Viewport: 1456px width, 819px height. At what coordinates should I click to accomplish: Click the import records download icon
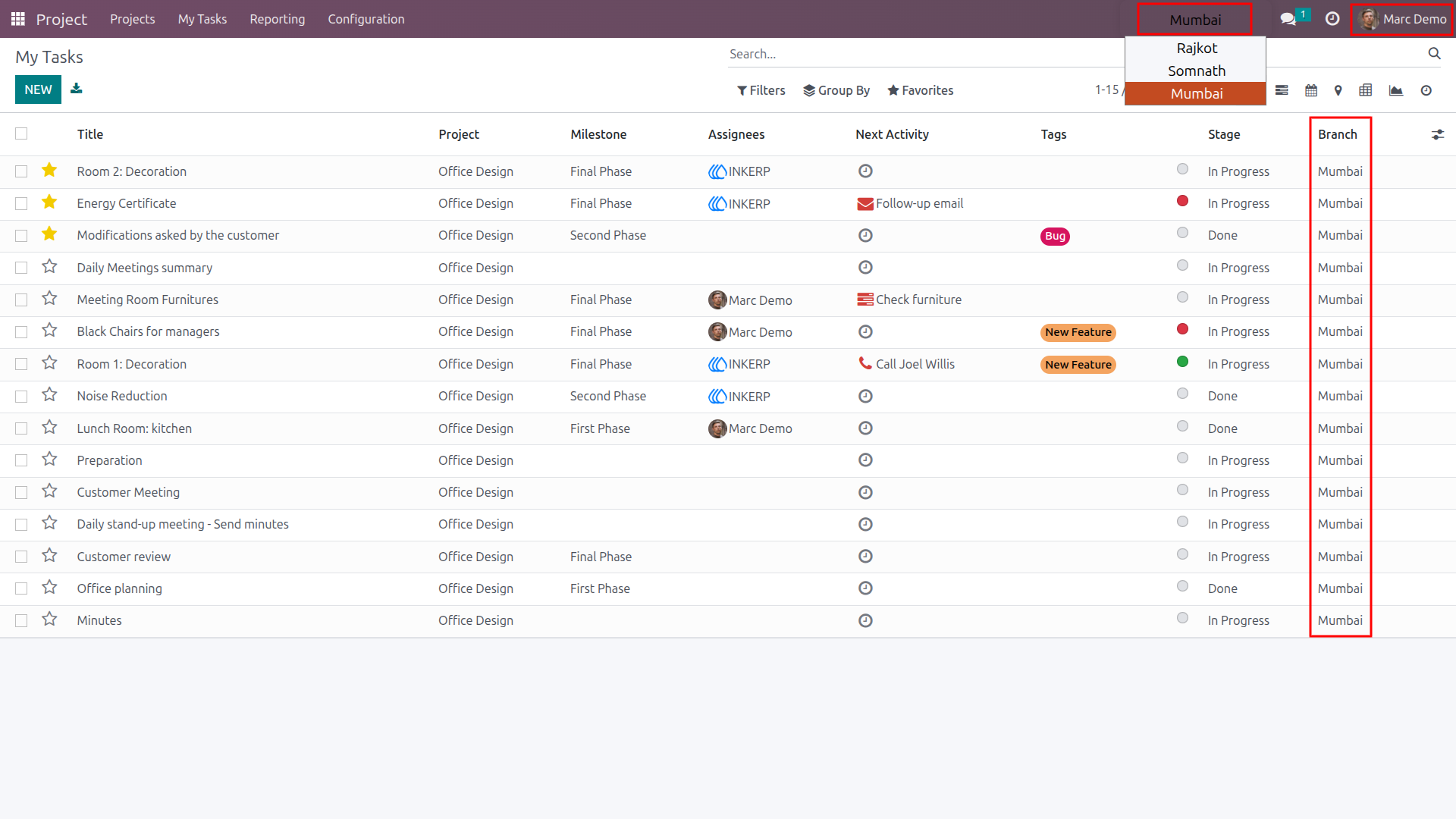click(x=77, y=89)
